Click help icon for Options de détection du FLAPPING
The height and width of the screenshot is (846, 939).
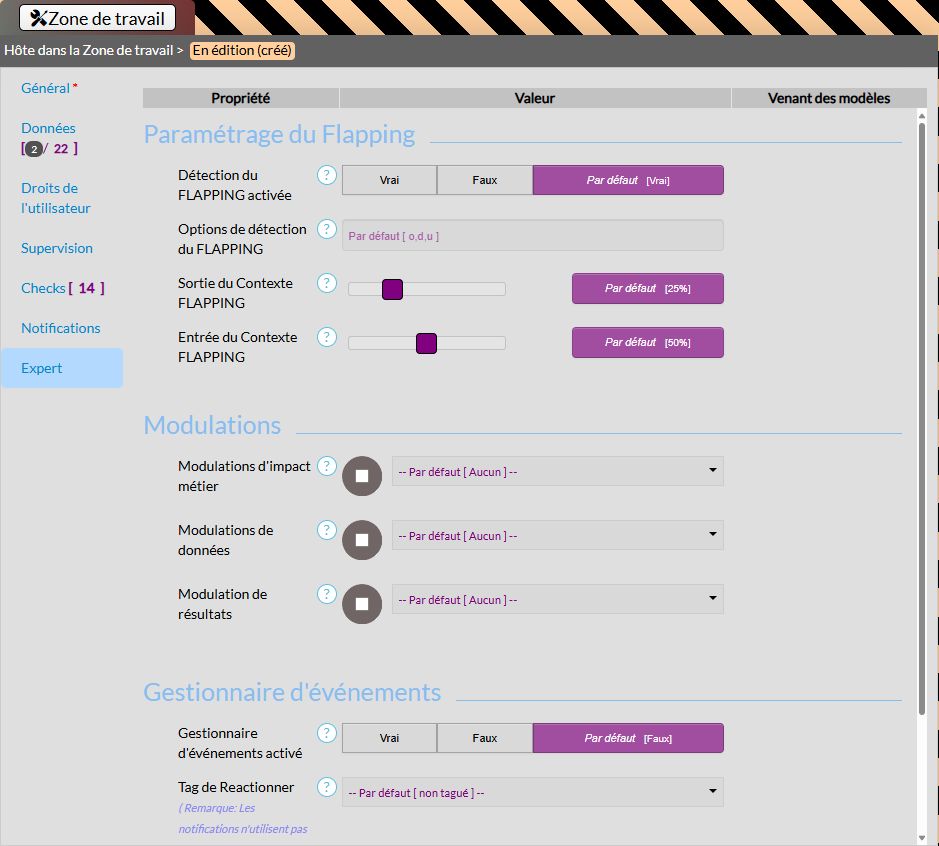click(x=327, y=229)
